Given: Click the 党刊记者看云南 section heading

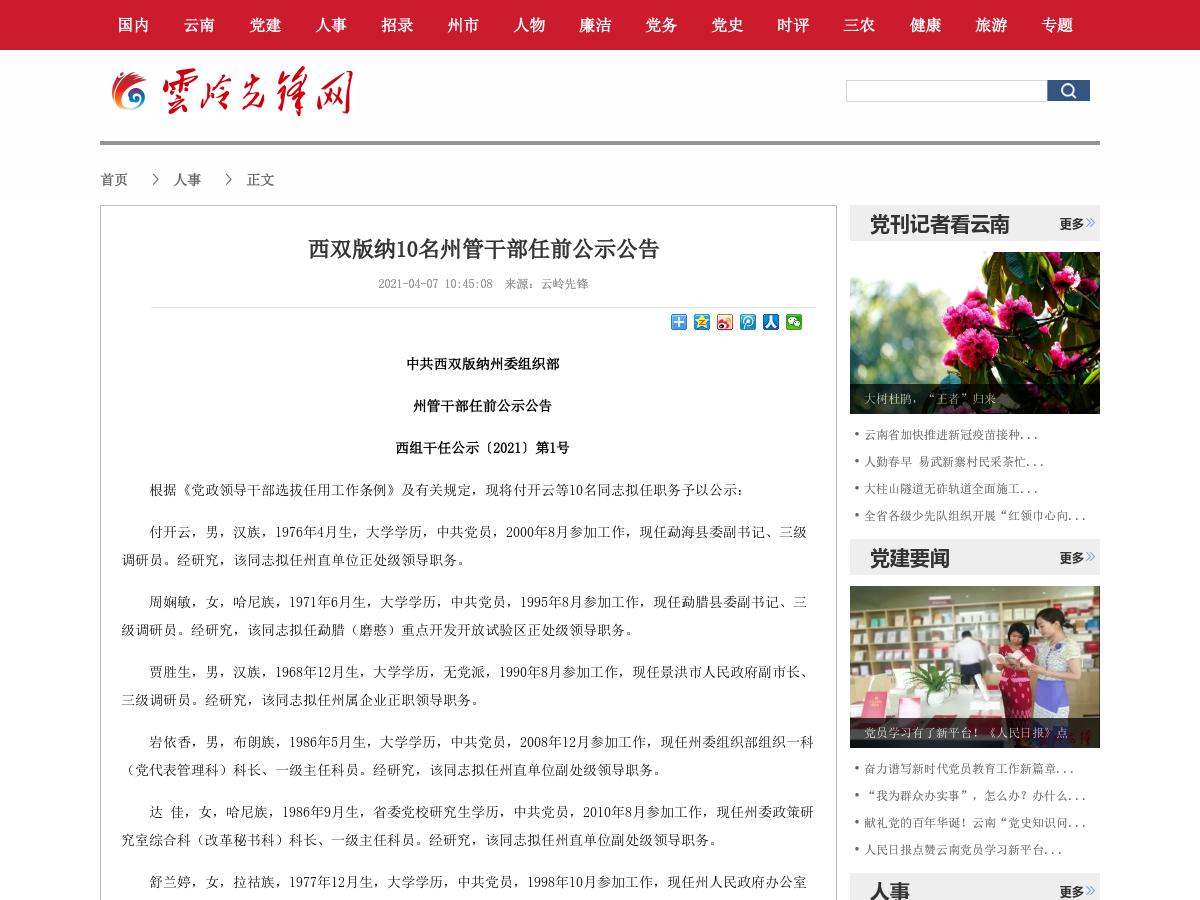Looking at the screenshot, I should 940,224.
